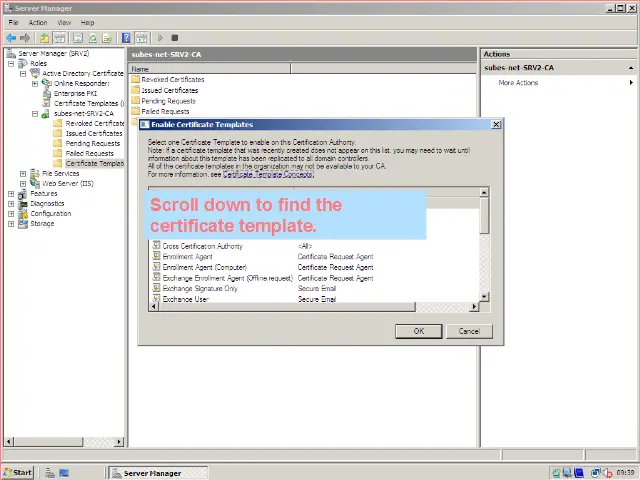Open the Action menu
The width and height of the screenshot is (640, 480).
click(38, 22)
